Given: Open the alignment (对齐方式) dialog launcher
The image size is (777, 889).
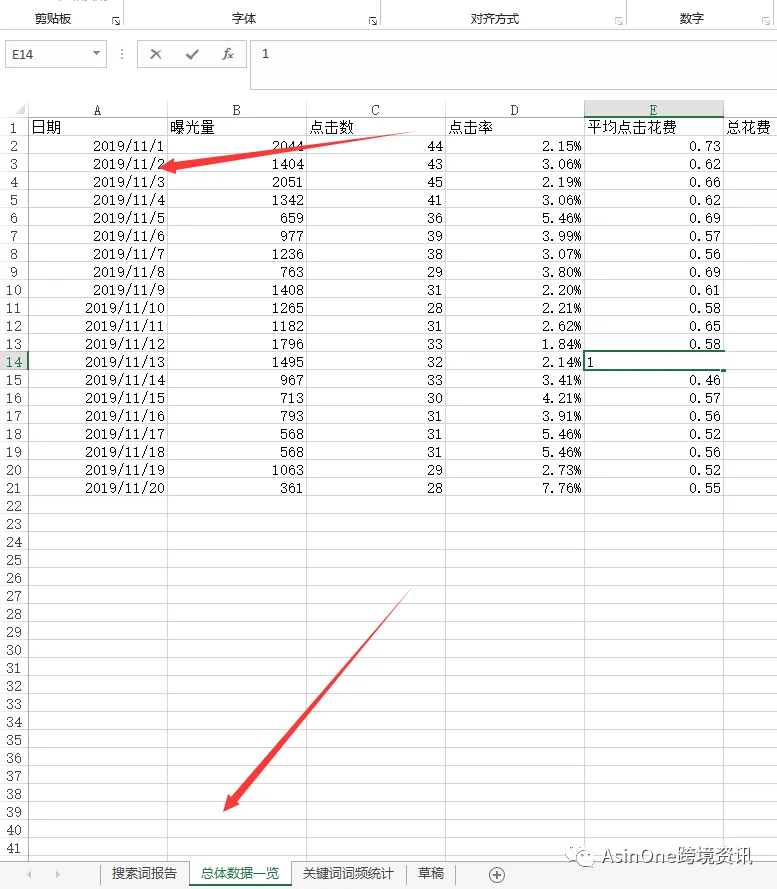Looking at the screenshot, I should tap(619, 21).
